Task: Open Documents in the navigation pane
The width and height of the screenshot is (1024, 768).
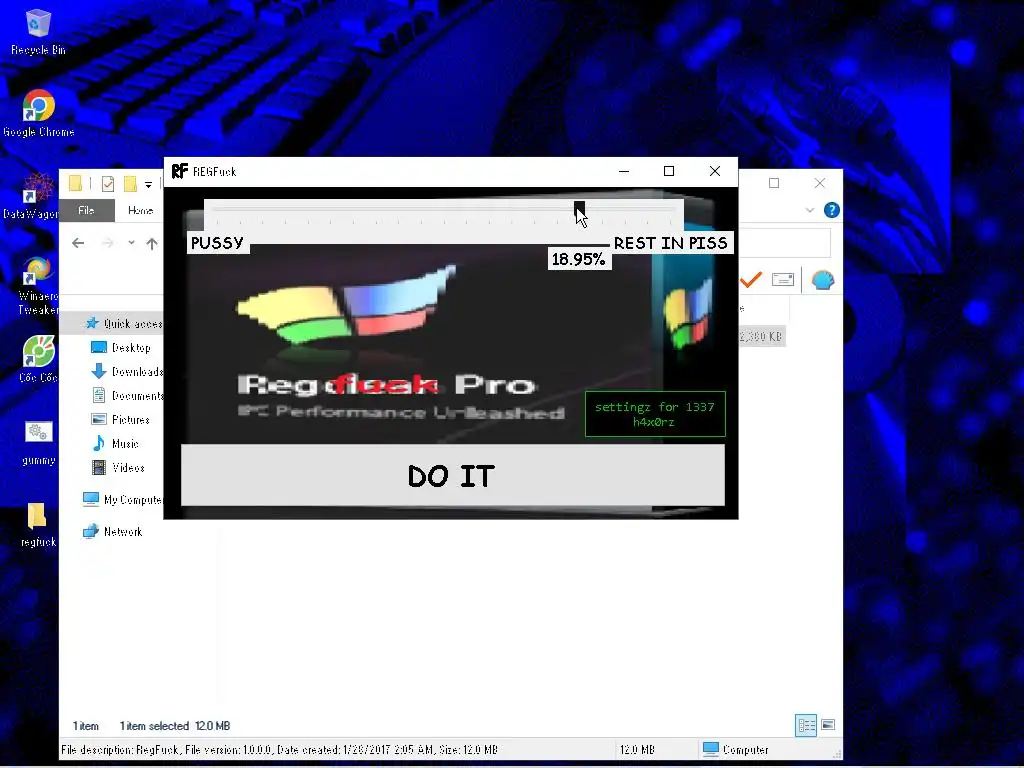Action: point(127,396)
